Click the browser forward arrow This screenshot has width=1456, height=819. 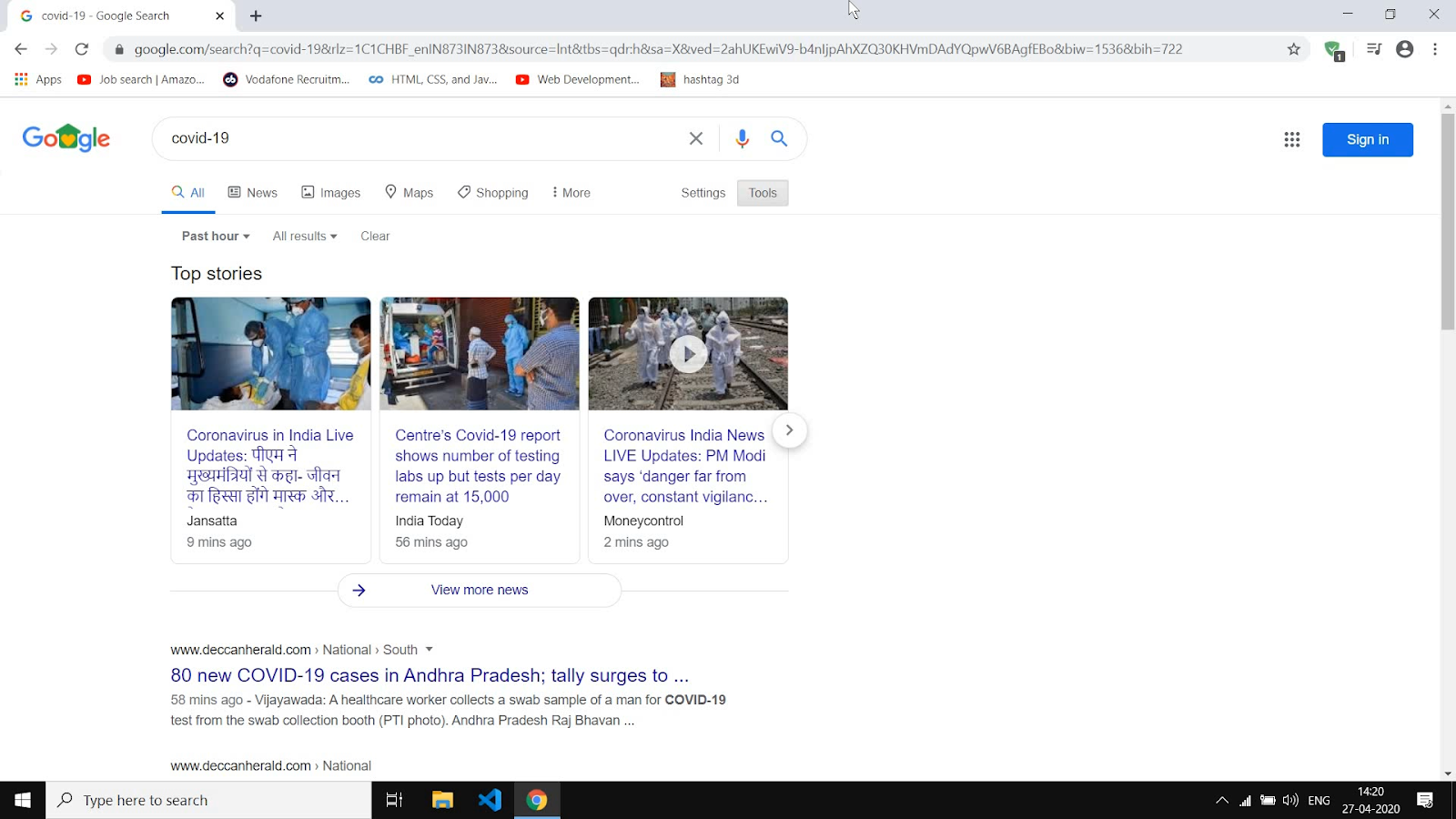pos(51,49)
